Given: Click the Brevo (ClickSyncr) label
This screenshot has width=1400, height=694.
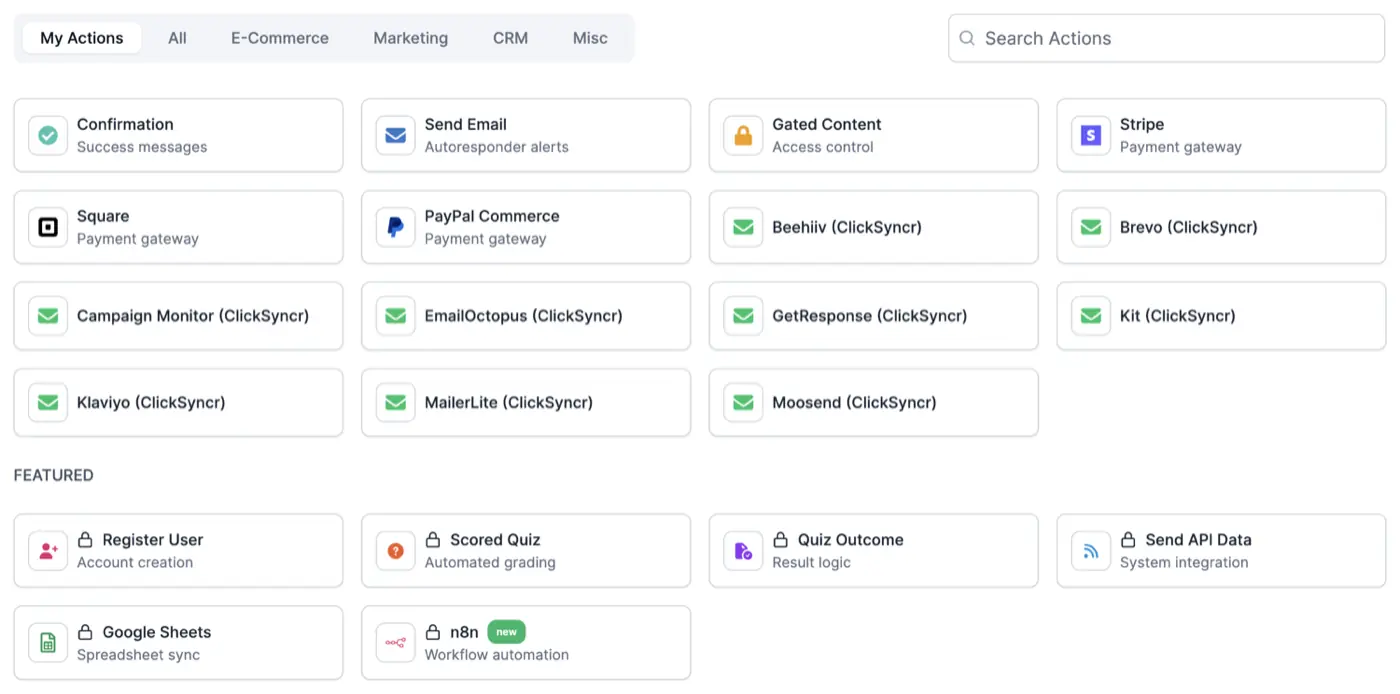Looking at the screenshot, I should click(x=1189, y=227).
